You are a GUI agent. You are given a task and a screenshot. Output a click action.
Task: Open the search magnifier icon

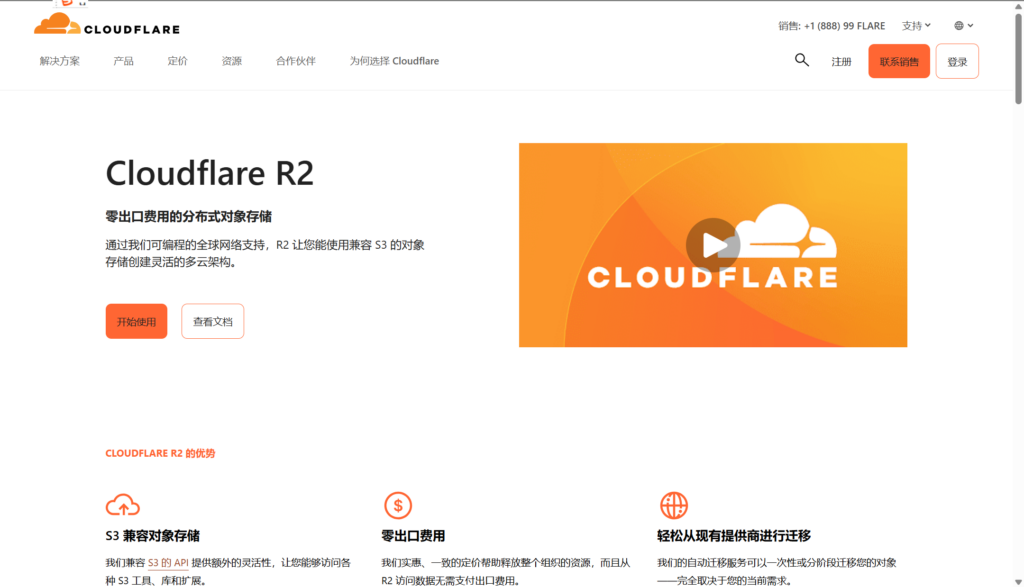tap(801, 60)
